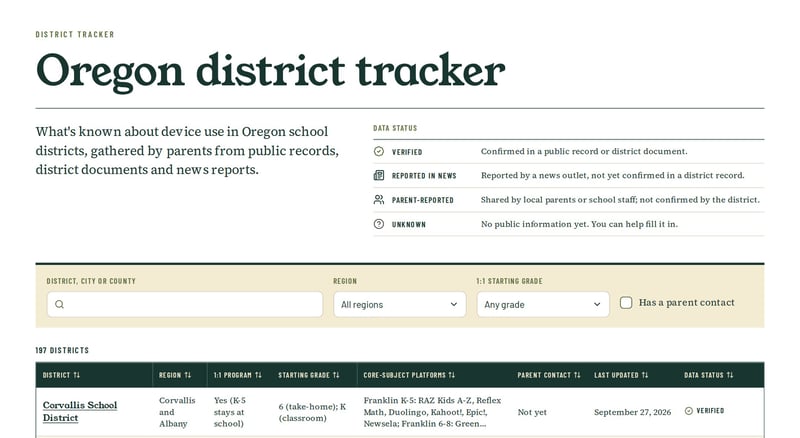Click the Core-Subject Platforms sort arrows icon

click(452, 375)
